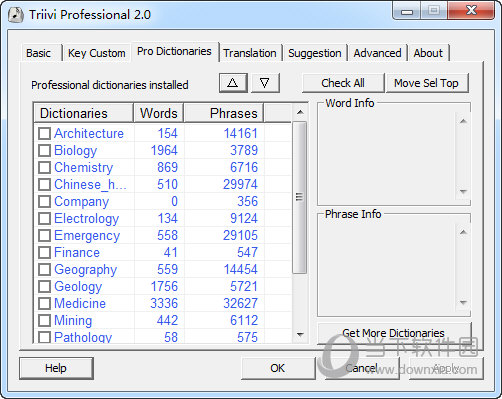This screenshot has width=502, height=399.
Task: Click dictionary list scrollbar down arrow
Action: (300, 334)
